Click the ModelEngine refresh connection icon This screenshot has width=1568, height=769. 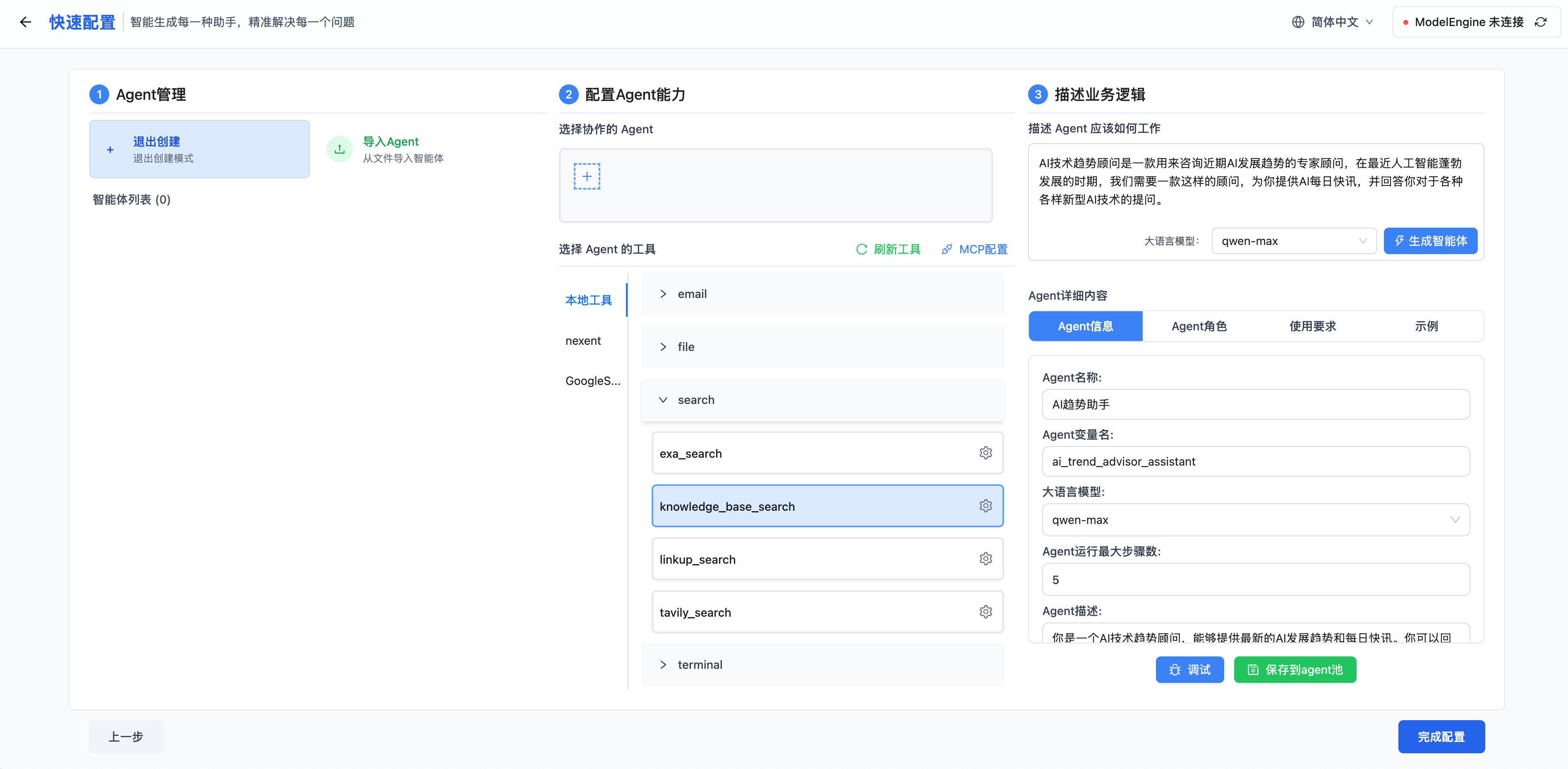point(1541,22)
